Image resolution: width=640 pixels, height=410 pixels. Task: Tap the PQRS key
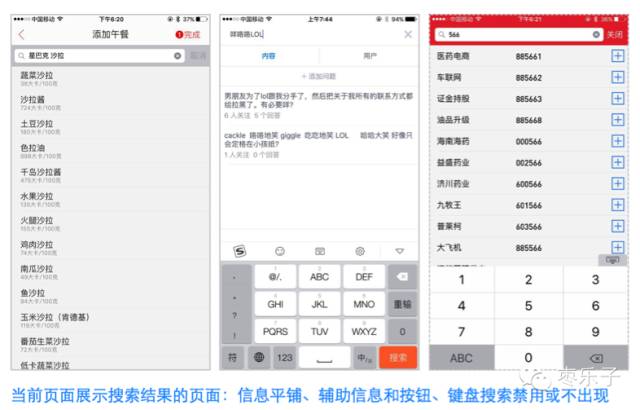pos(276,331)
